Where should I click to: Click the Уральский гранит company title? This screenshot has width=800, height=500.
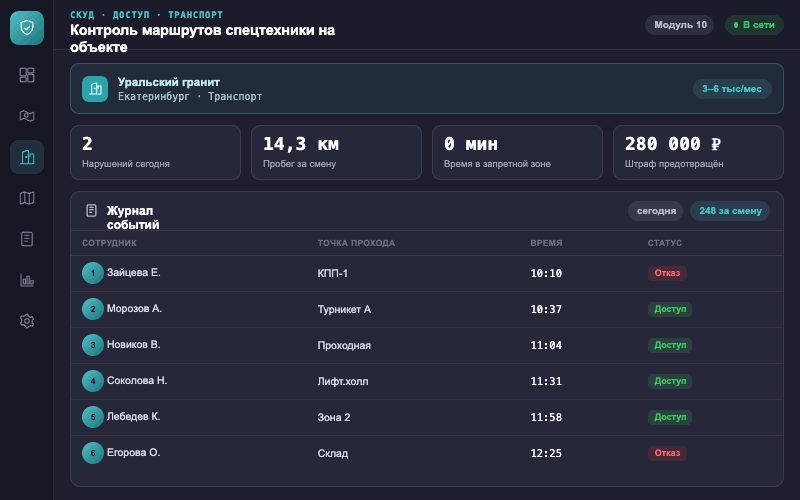[169, 82]
